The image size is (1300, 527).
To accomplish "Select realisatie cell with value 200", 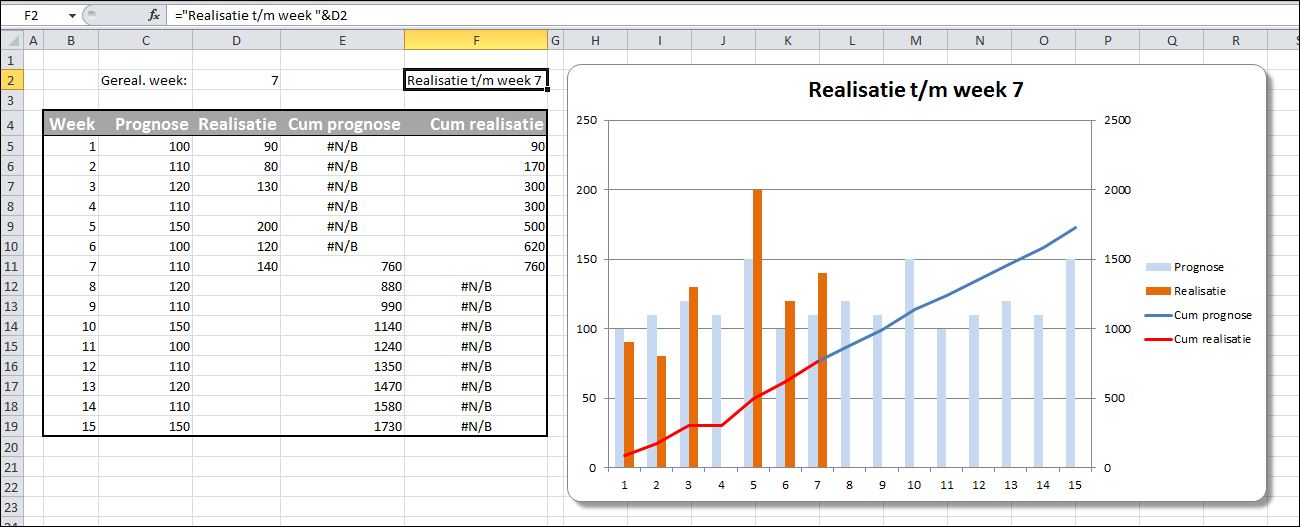I will (236, 226).
